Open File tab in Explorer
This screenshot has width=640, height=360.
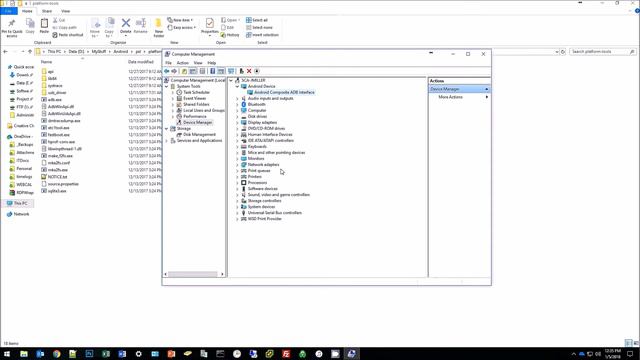(x=8, y=11)
